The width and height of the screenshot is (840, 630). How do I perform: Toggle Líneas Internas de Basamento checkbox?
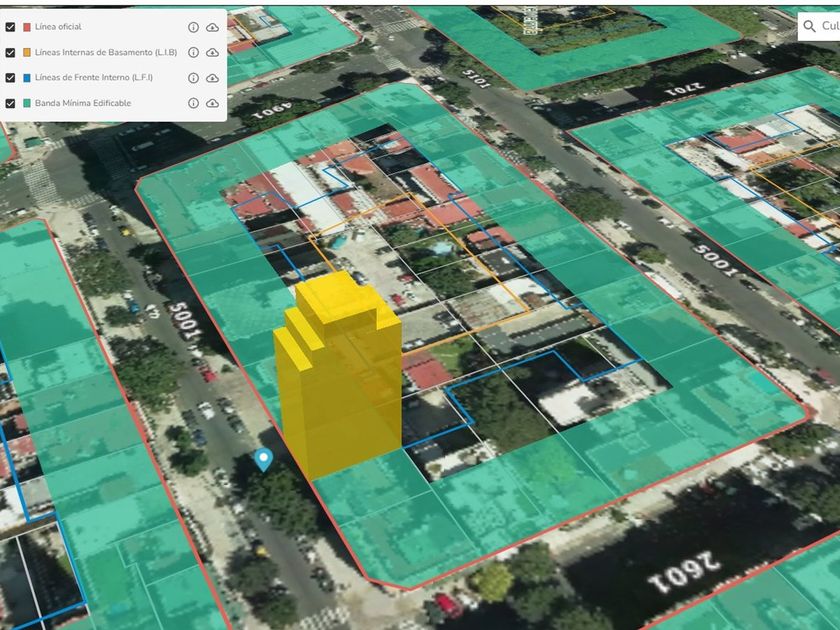point(10,52)
